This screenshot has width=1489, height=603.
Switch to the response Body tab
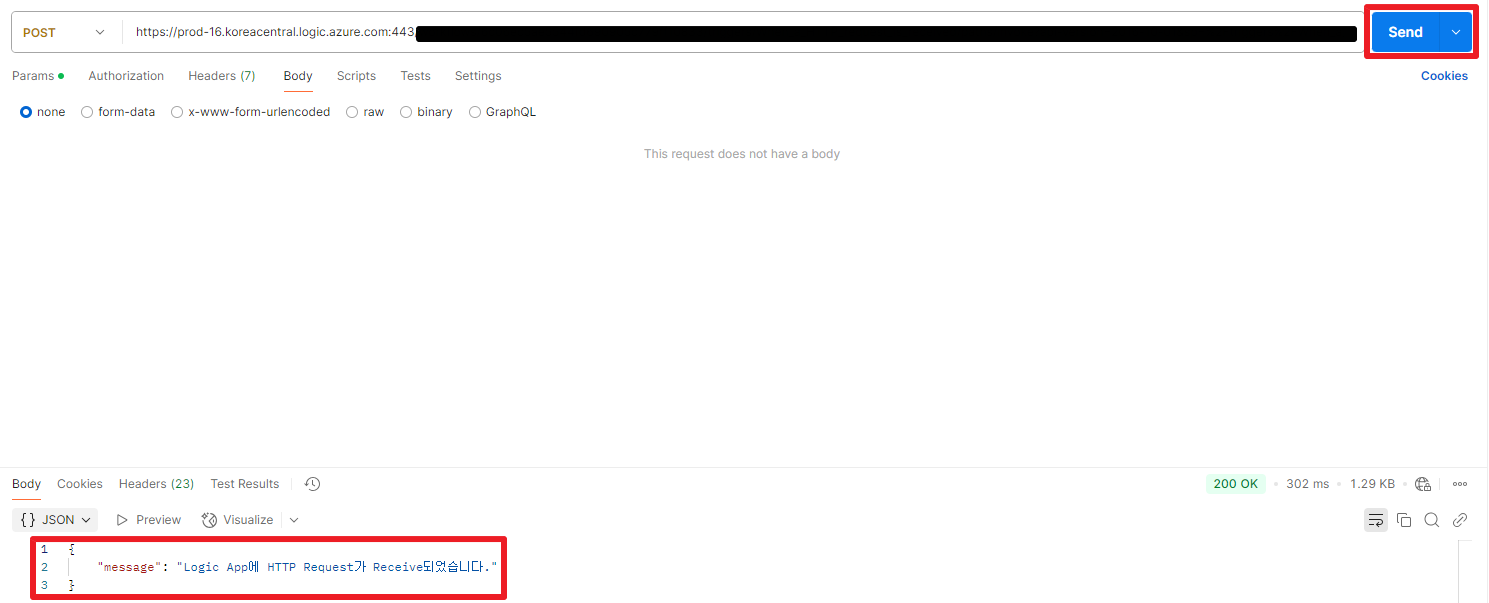(x=26, y=484)
